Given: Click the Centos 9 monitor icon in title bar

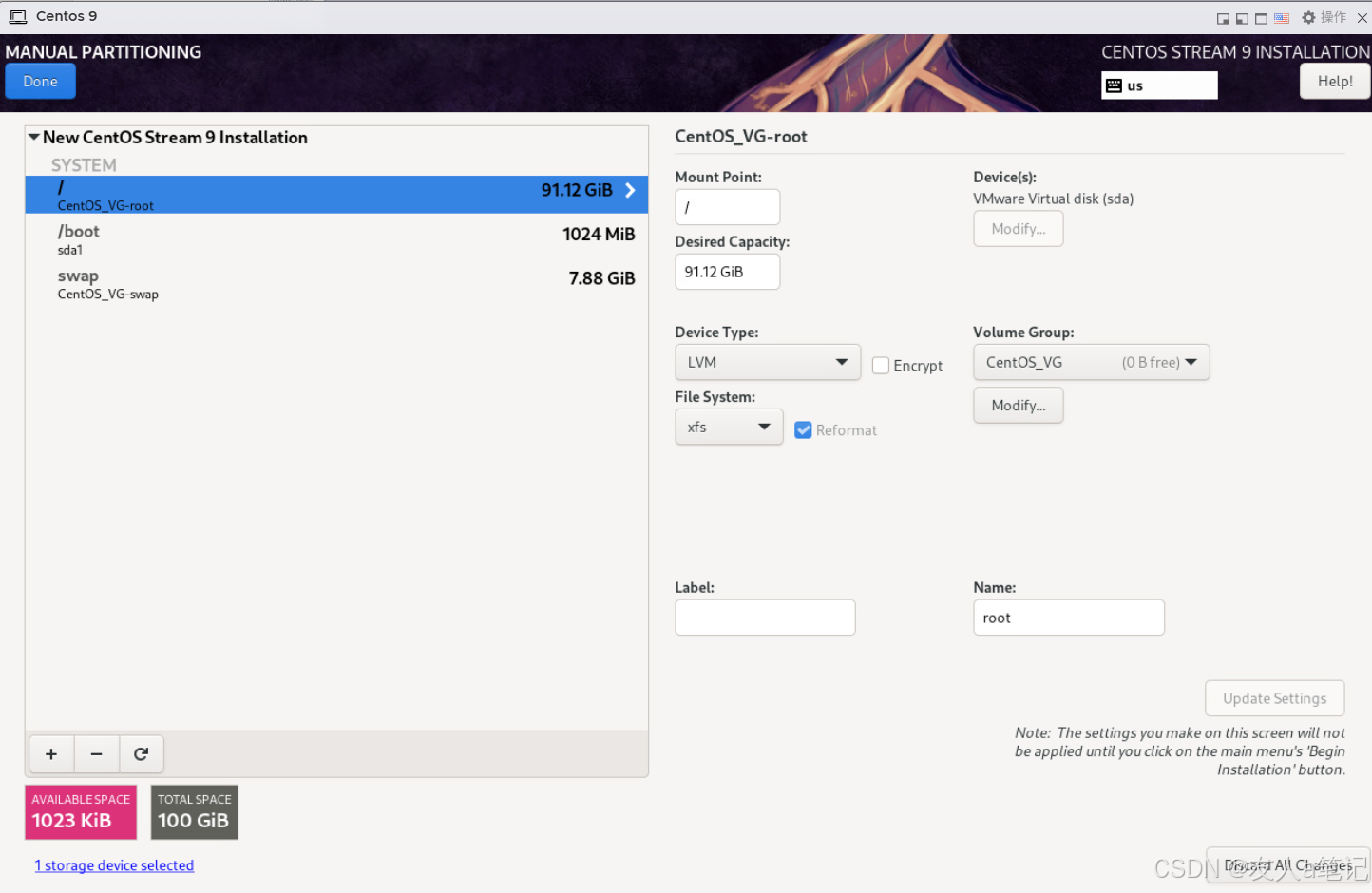Looking at the screenshot, I should pyautogui.click(x=18, y=16).
